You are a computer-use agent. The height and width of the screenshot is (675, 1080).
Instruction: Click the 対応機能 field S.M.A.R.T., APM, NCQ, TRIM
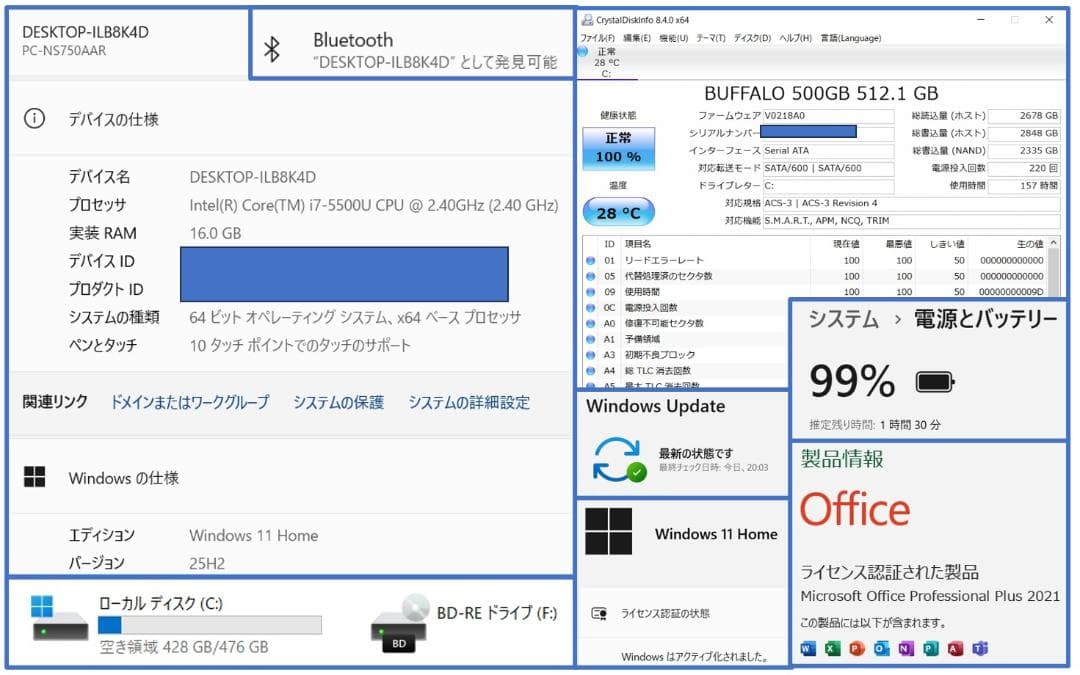coord(911,221)
